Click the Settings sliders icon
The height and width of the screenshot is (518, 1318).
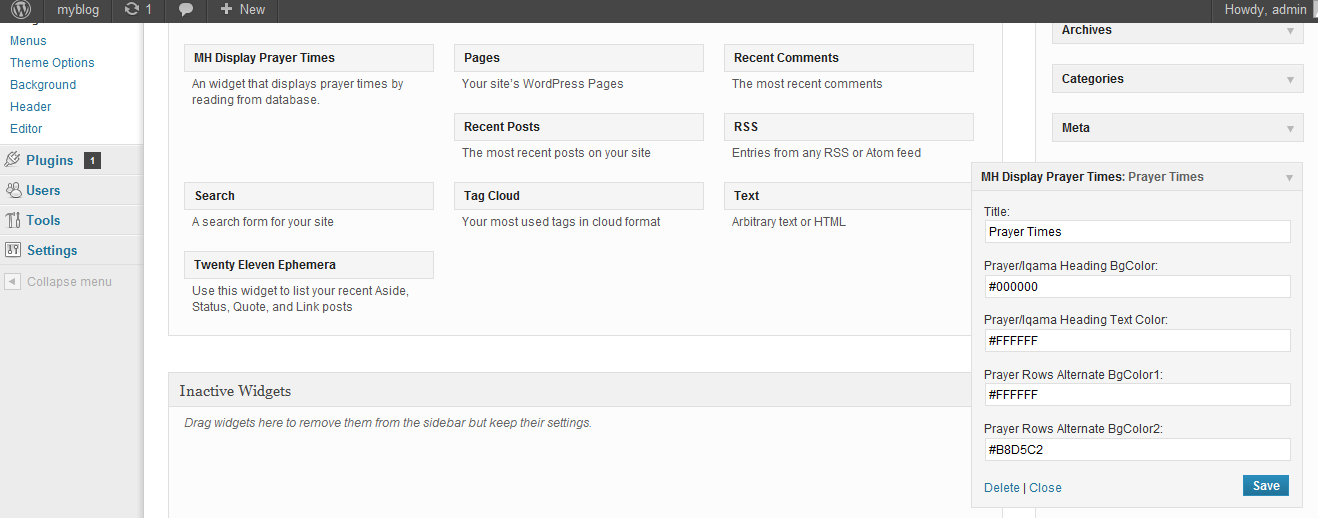point(13,250)
